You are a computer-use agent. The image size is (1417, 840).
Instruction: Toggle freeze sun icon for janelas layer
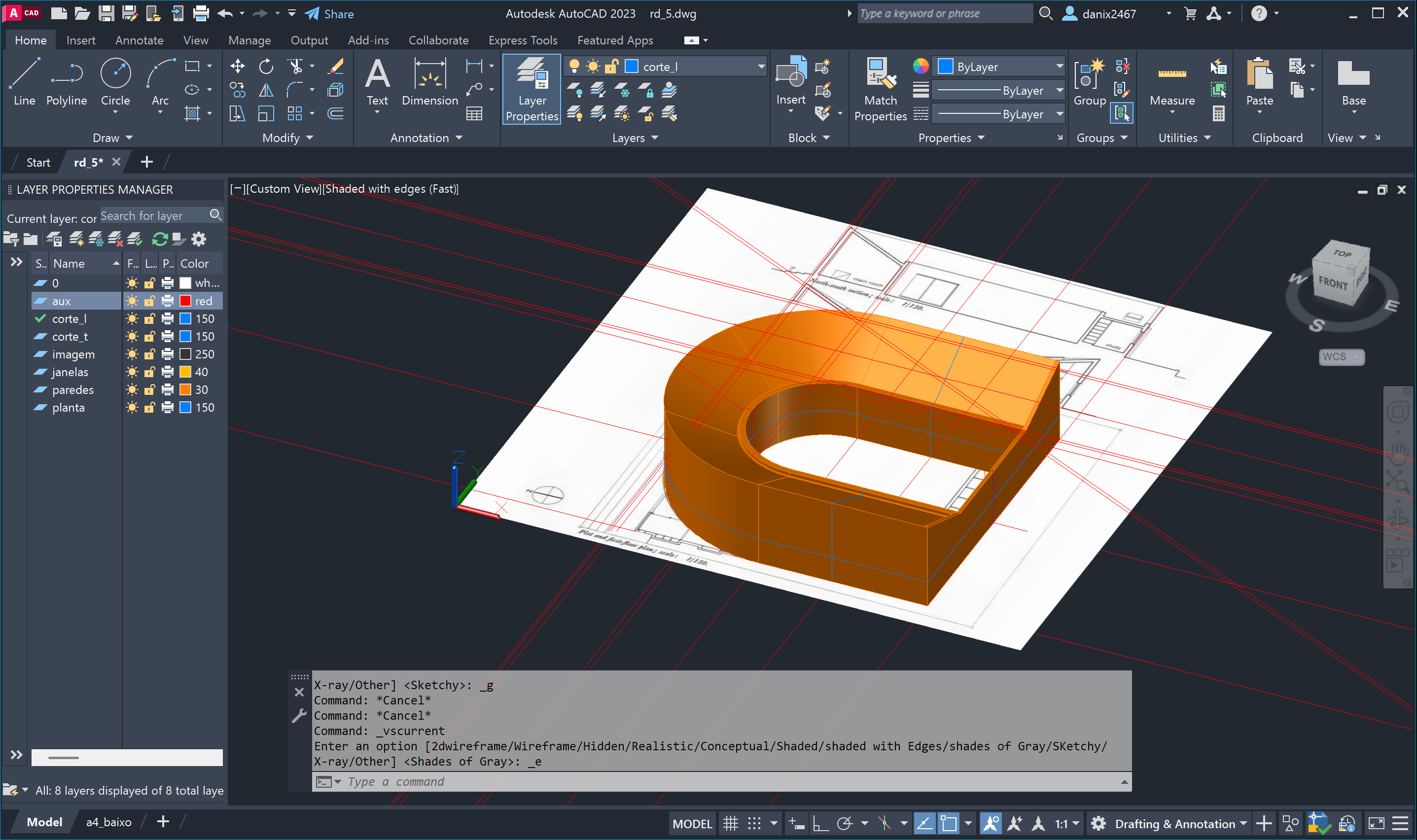pos(132,372)
